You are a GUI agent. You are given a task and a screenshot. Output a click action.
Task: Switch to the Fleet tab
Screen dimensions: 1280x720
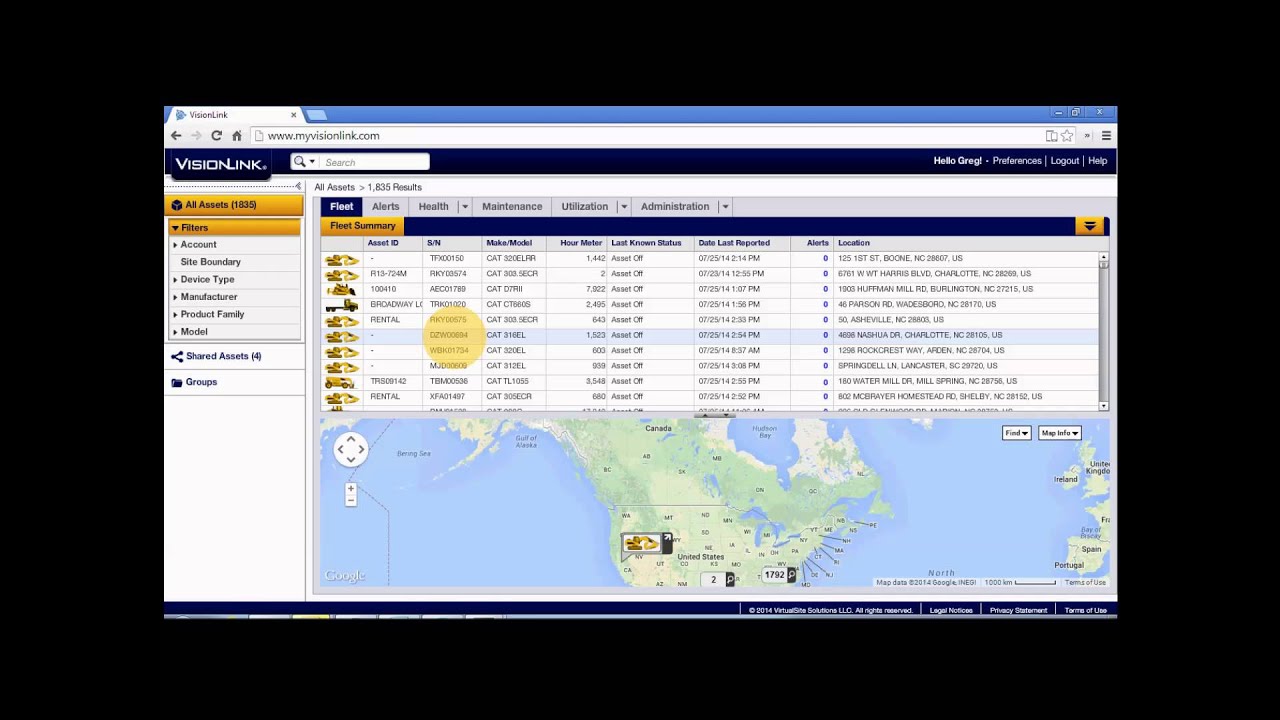pos(342,207)
